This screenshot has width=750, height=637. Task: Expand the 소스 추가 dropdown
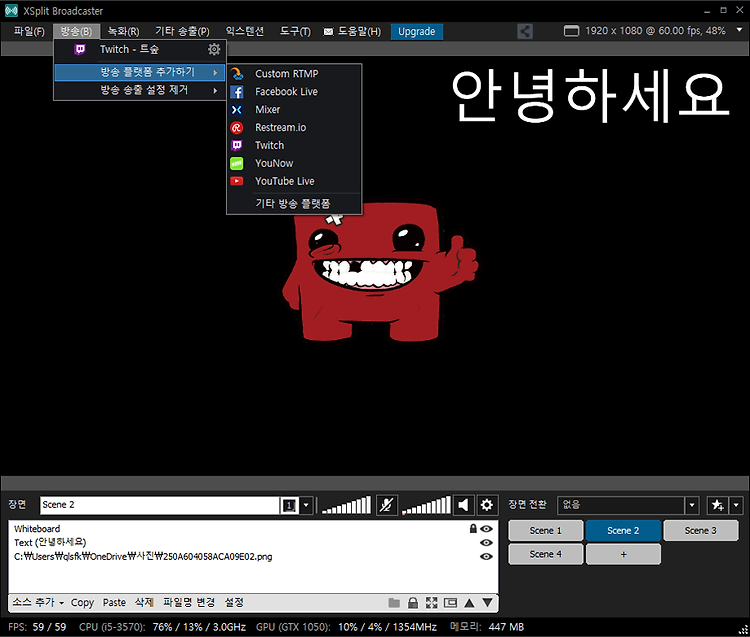(x=62, y=603)
